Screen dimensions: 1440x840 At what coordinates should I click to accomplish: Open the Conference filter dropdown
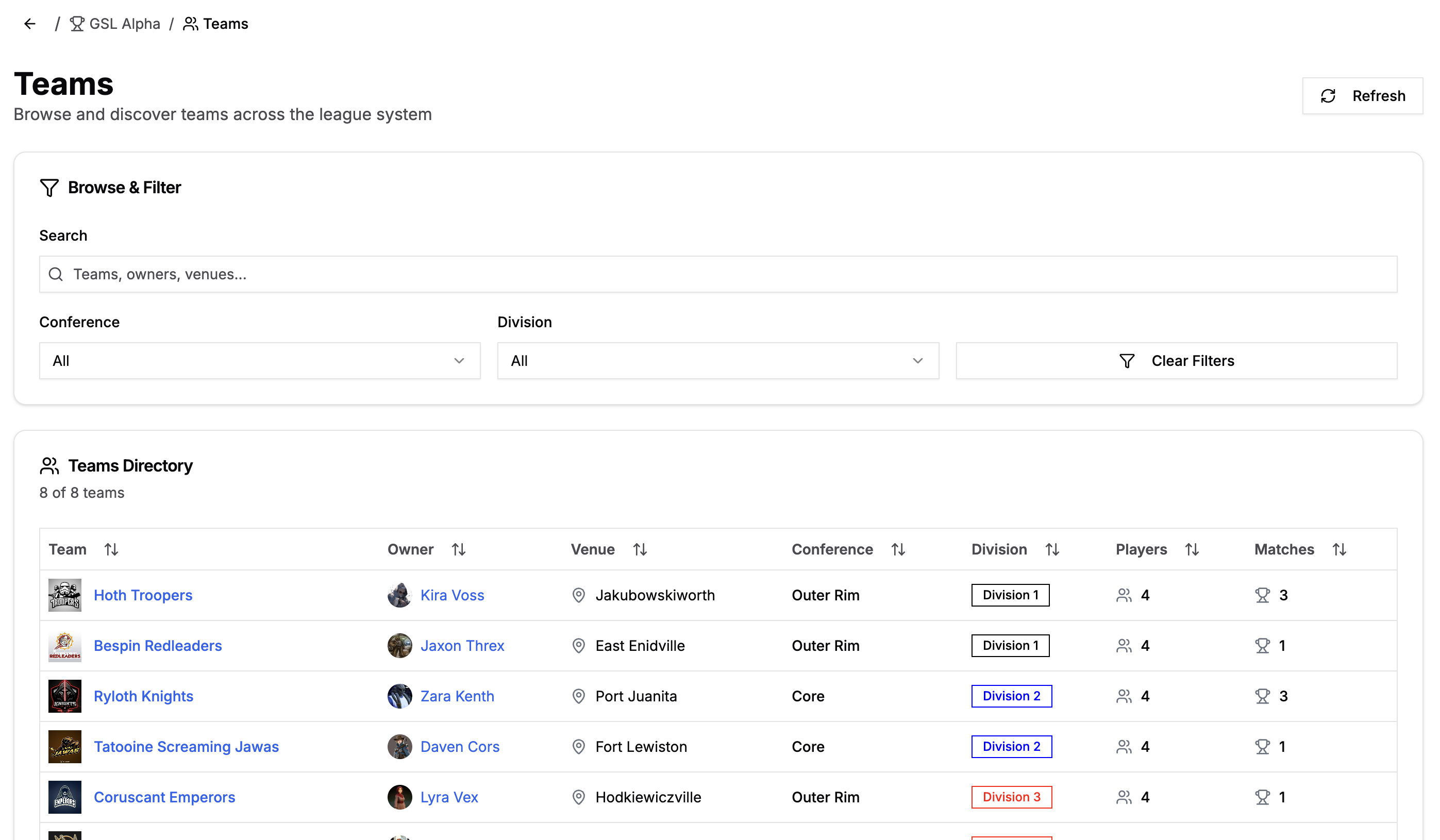tap(259, 361)
